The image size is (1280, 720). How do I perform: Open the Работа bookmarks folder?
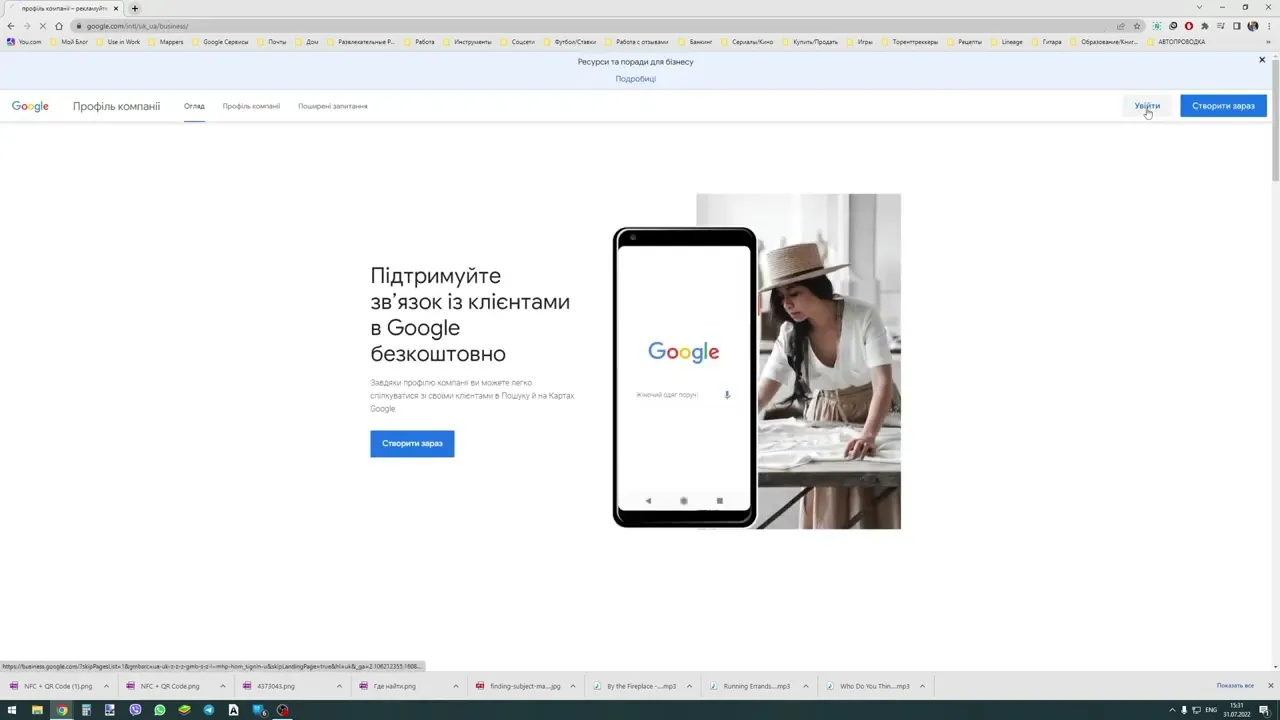click(x=419, y=42)
